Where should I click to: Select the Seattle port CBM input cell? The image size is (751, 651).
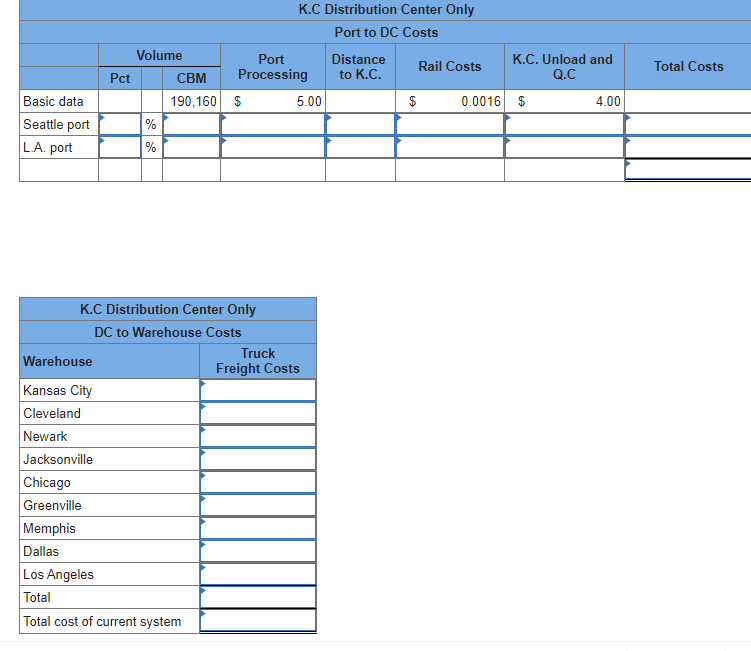(x=192, y=124)
